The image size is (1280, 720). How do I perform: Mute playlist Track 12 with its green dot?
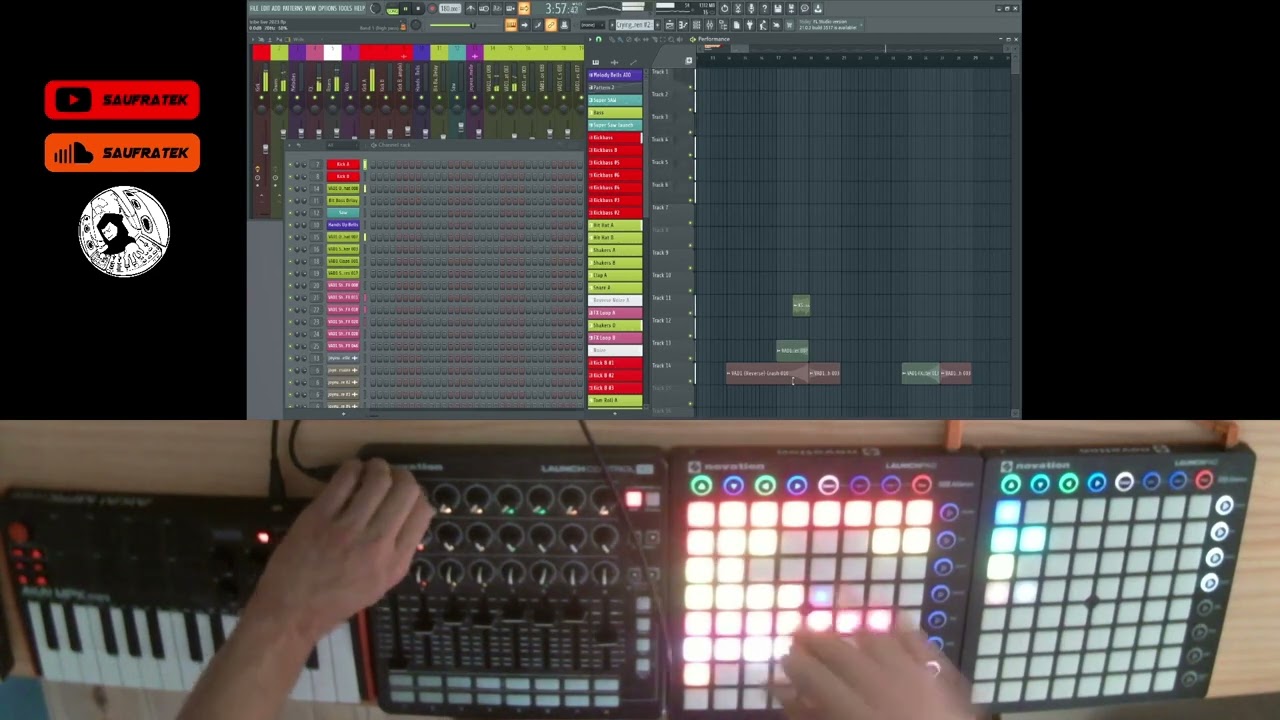[x=690, y=337]
